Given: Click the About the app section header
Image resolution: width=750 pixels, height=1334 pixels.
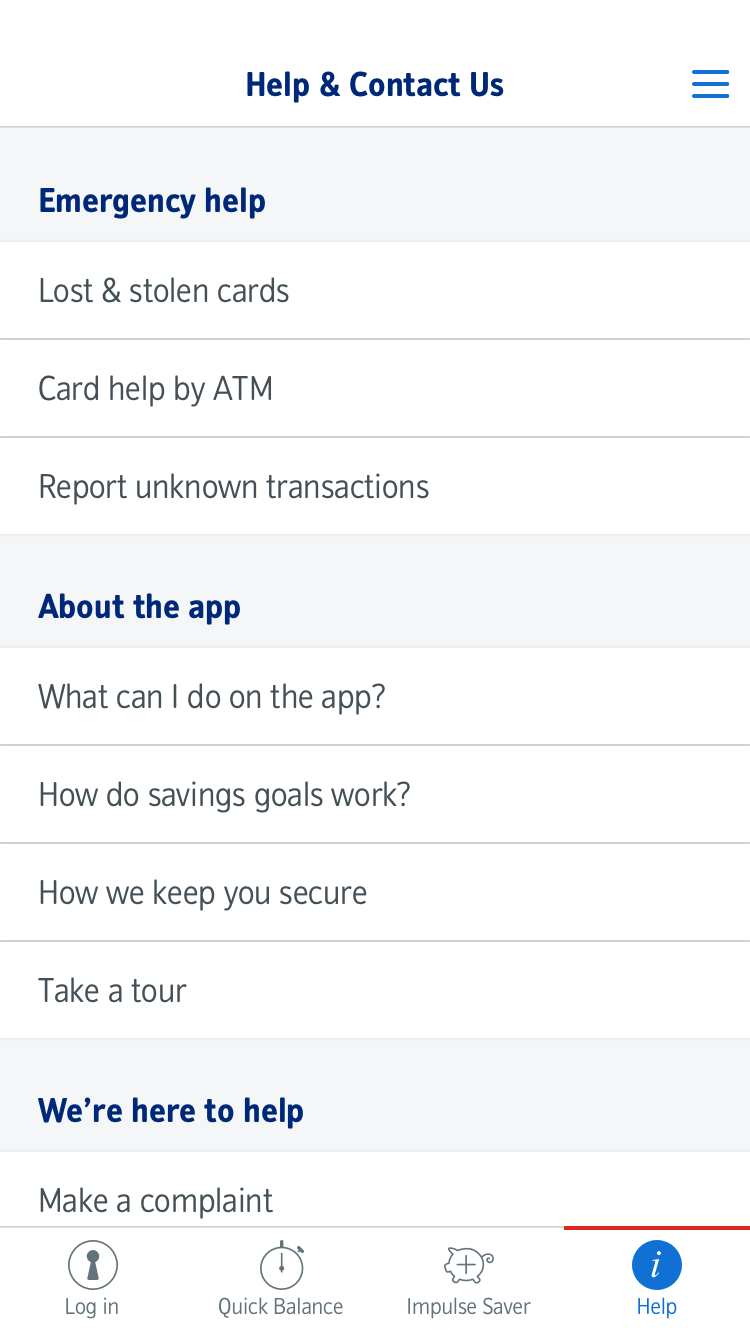Looking at the screenshot, I should point(140,607).
